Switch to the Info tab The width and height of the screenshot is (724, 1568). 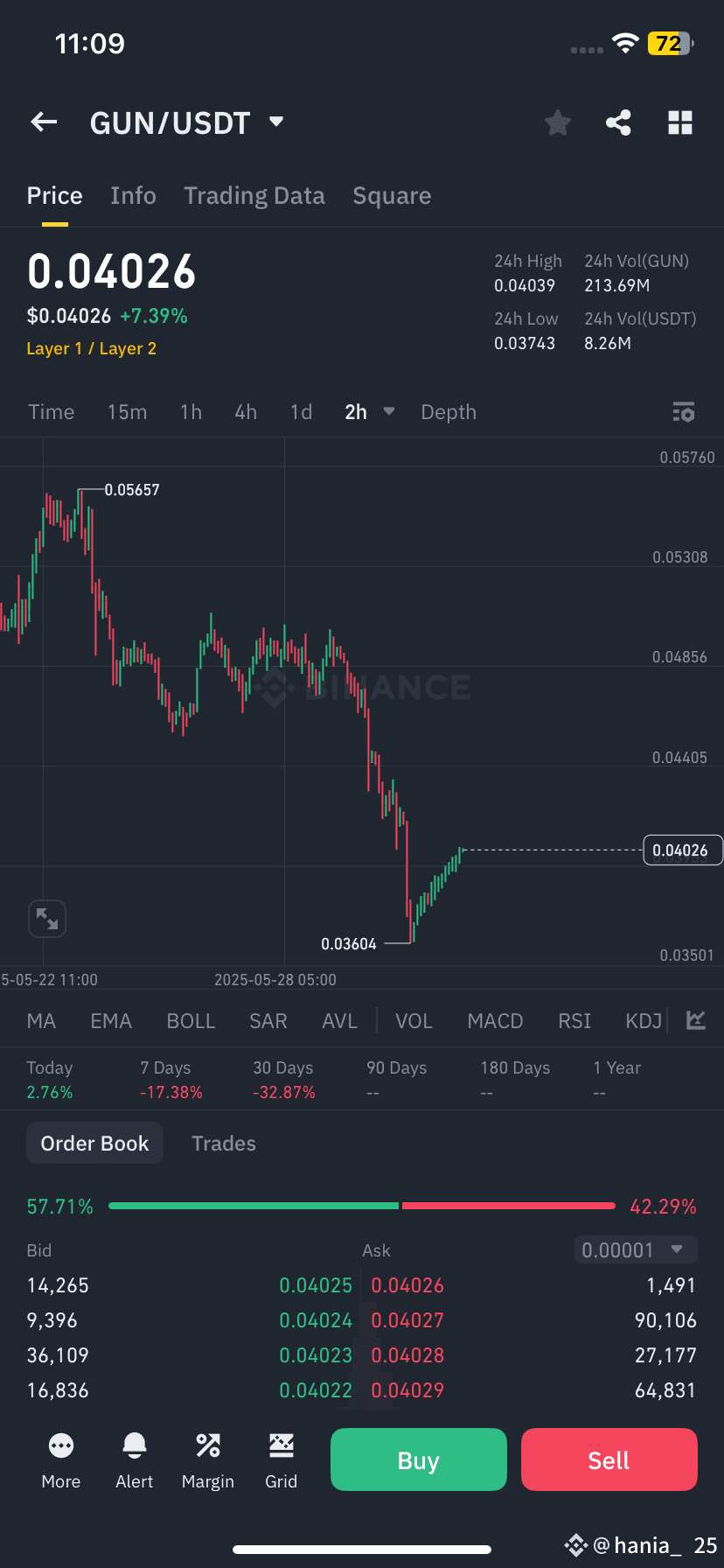click(x=133, y=196)
